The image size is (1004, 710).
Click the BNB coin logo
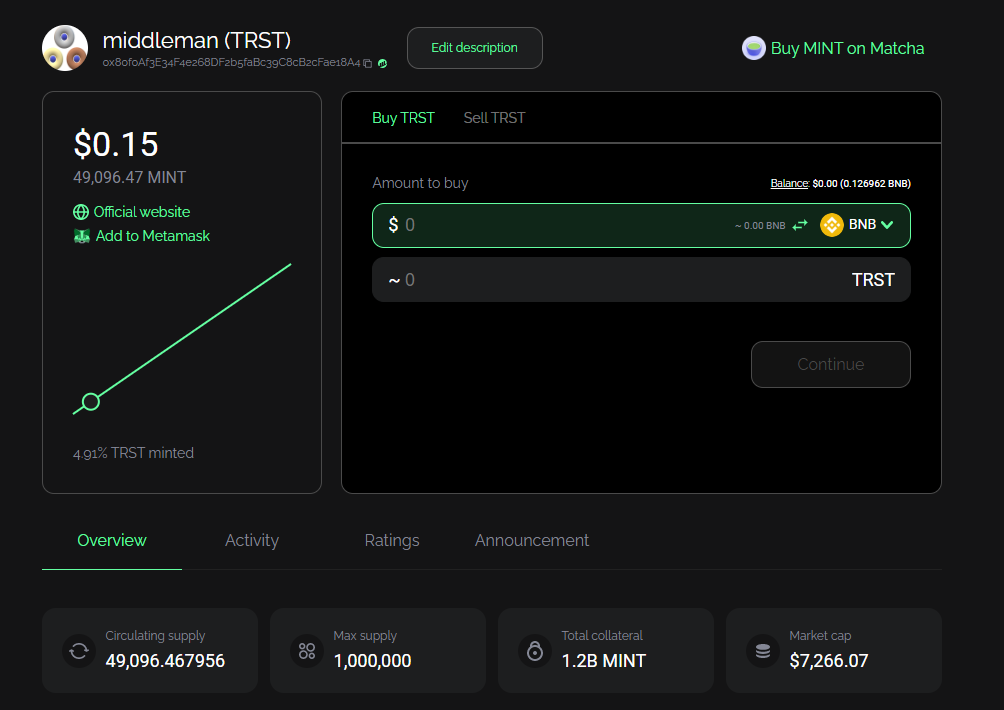(832, 225)
